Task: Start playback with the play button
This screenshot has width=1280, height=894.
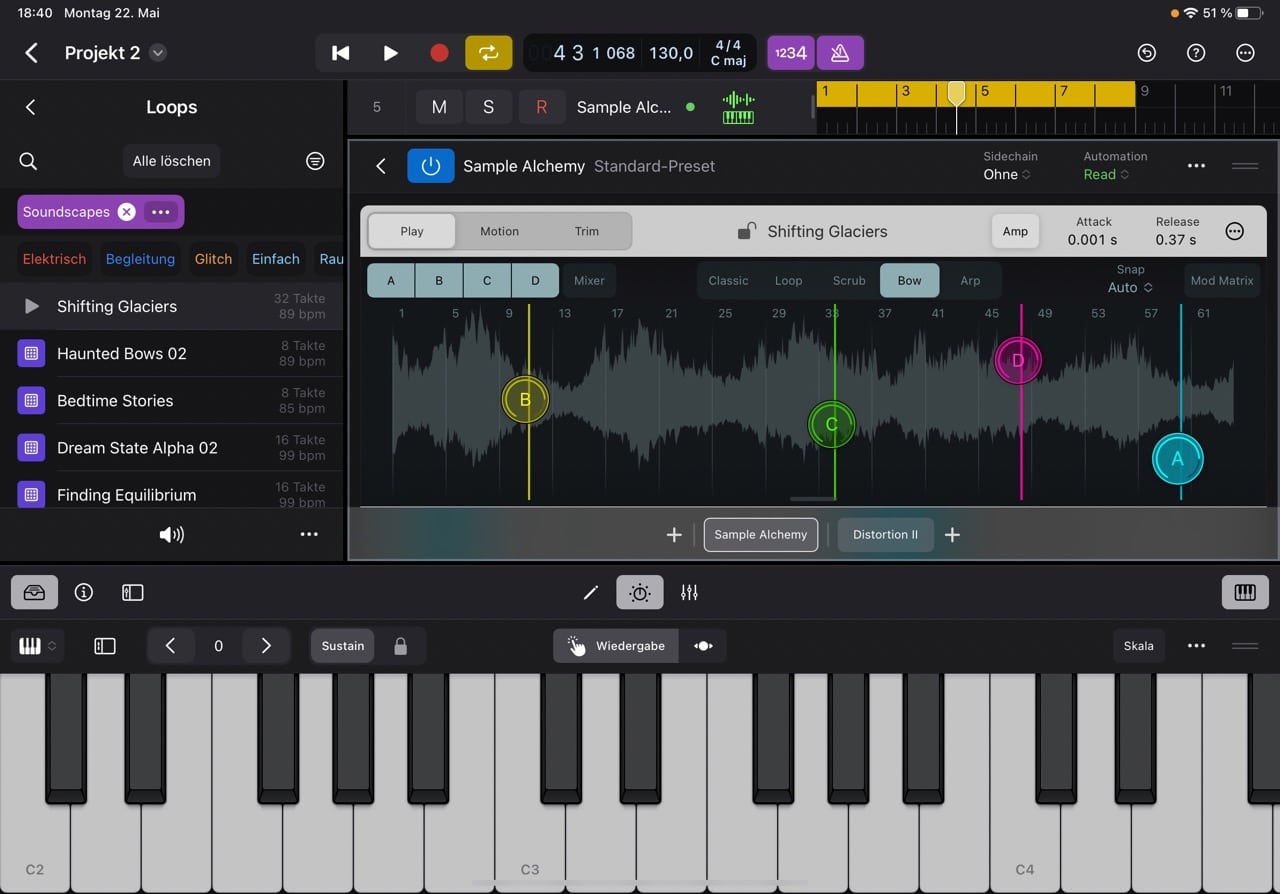Action: 390,53
